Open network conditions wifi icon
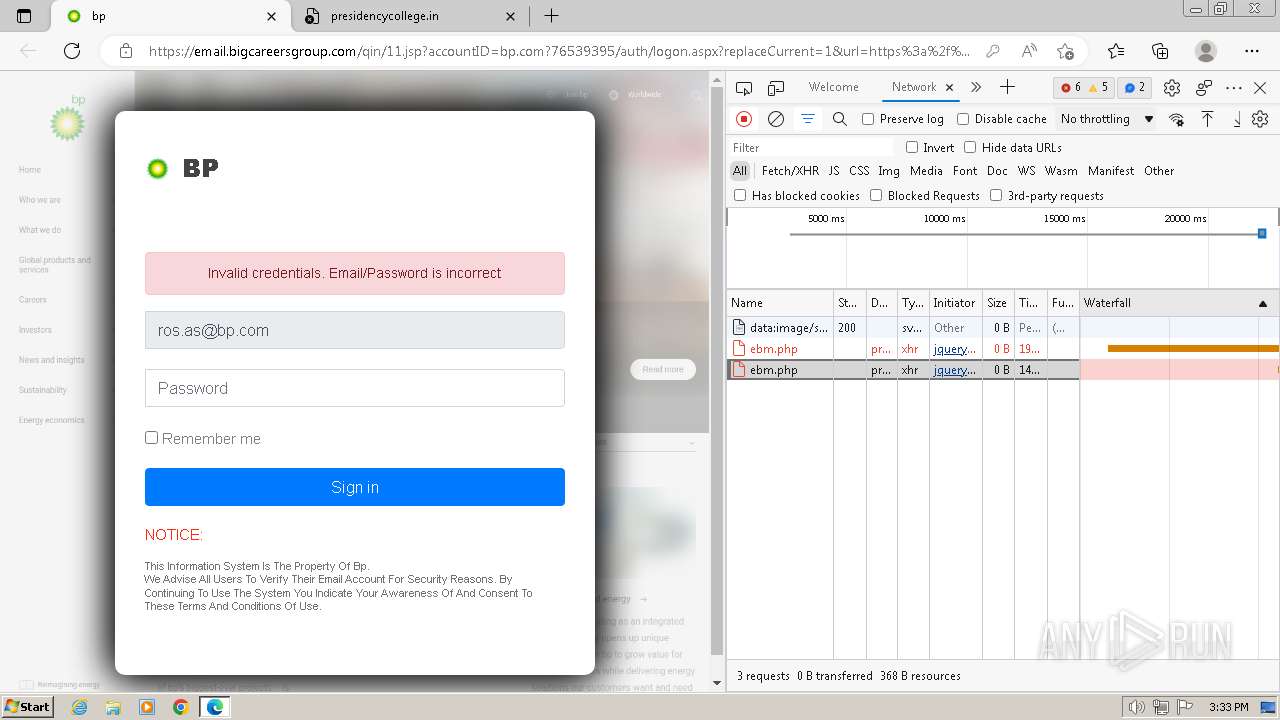 point(1177,119)
